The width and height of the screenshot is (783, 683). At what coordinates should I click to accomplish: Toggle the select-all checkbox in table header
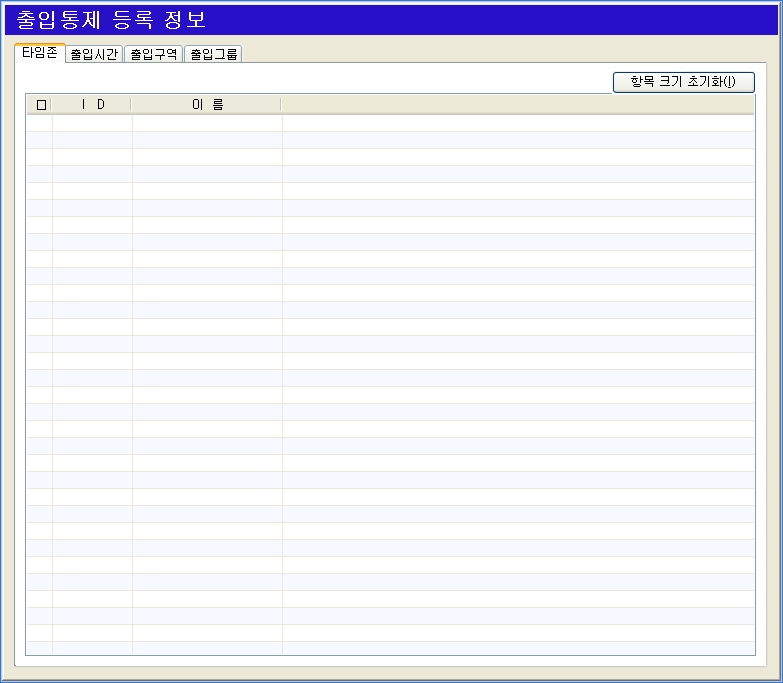click(41, 105)
